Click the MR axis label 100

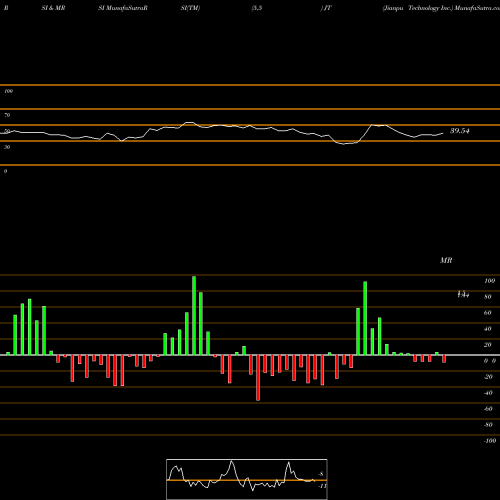click(490, 281)
